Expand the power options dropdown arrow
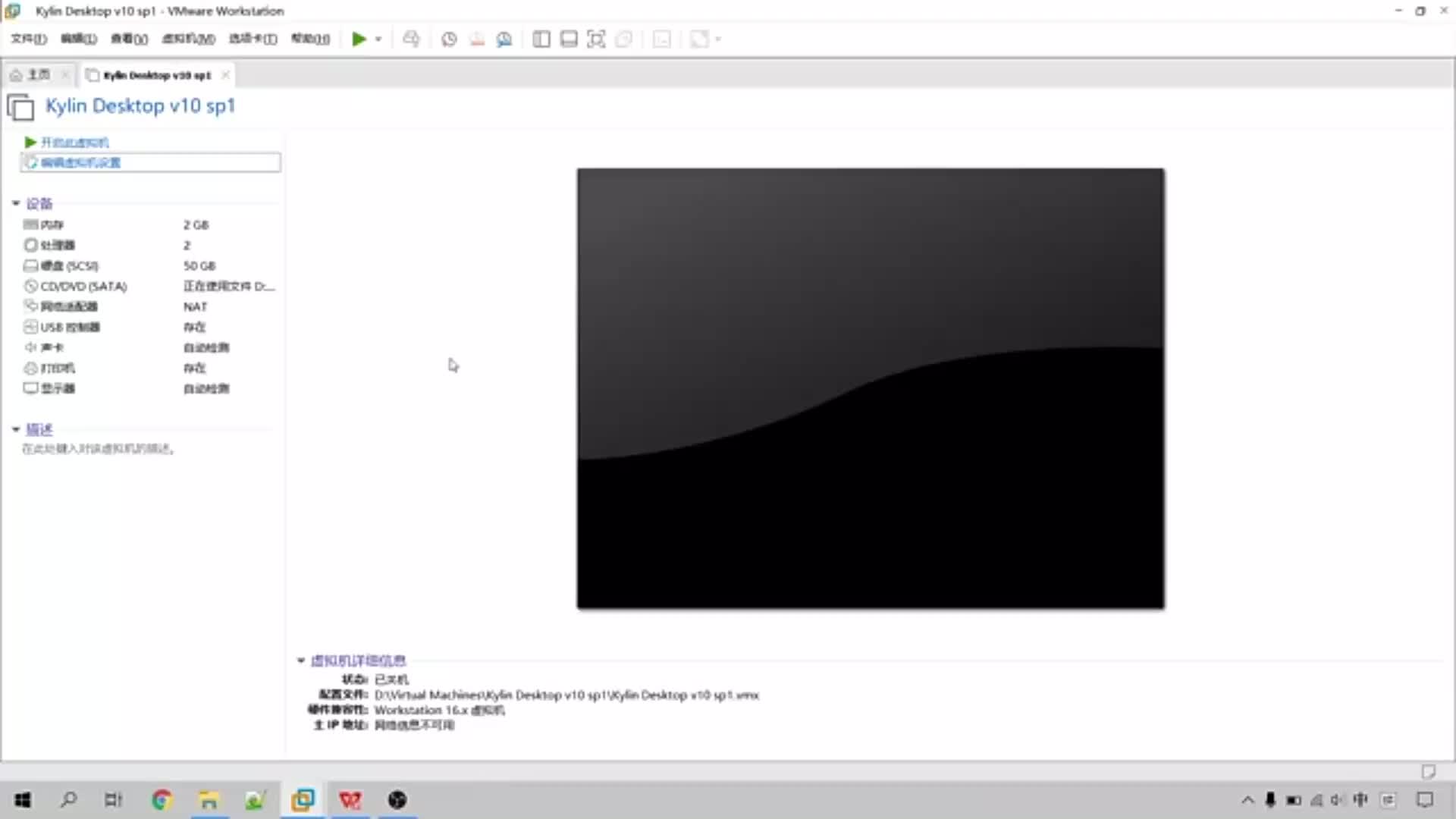 [x=378, y=39]
